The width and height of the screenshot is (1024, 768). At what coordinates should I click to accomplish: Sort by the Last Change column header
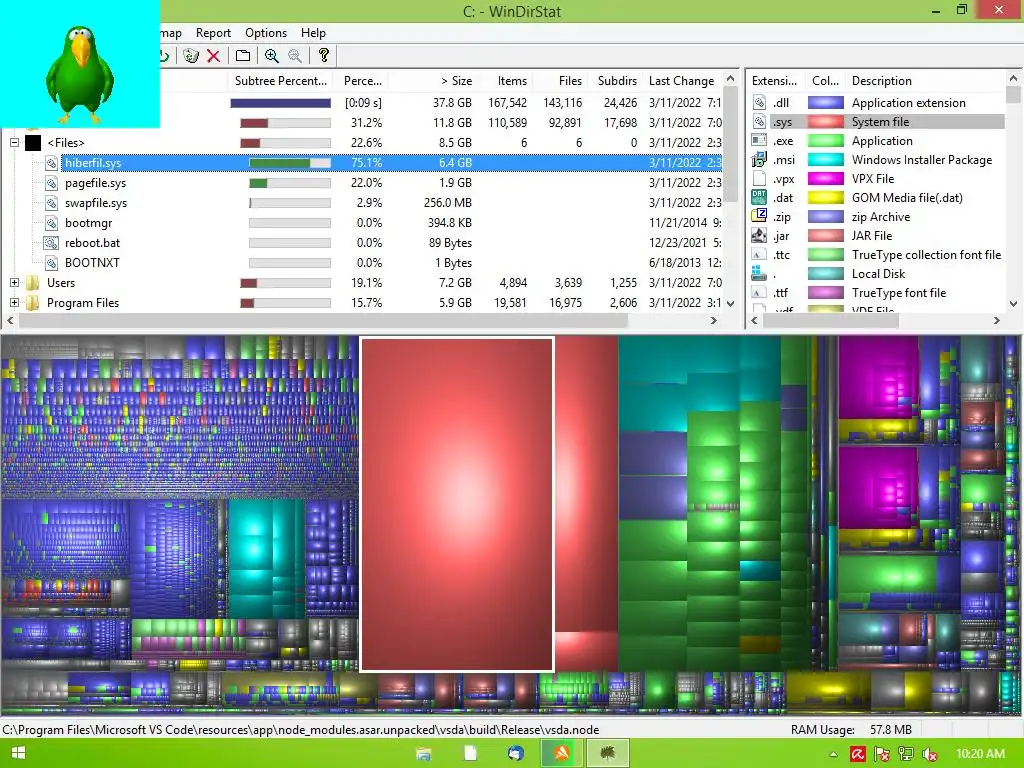coord(682,81)
